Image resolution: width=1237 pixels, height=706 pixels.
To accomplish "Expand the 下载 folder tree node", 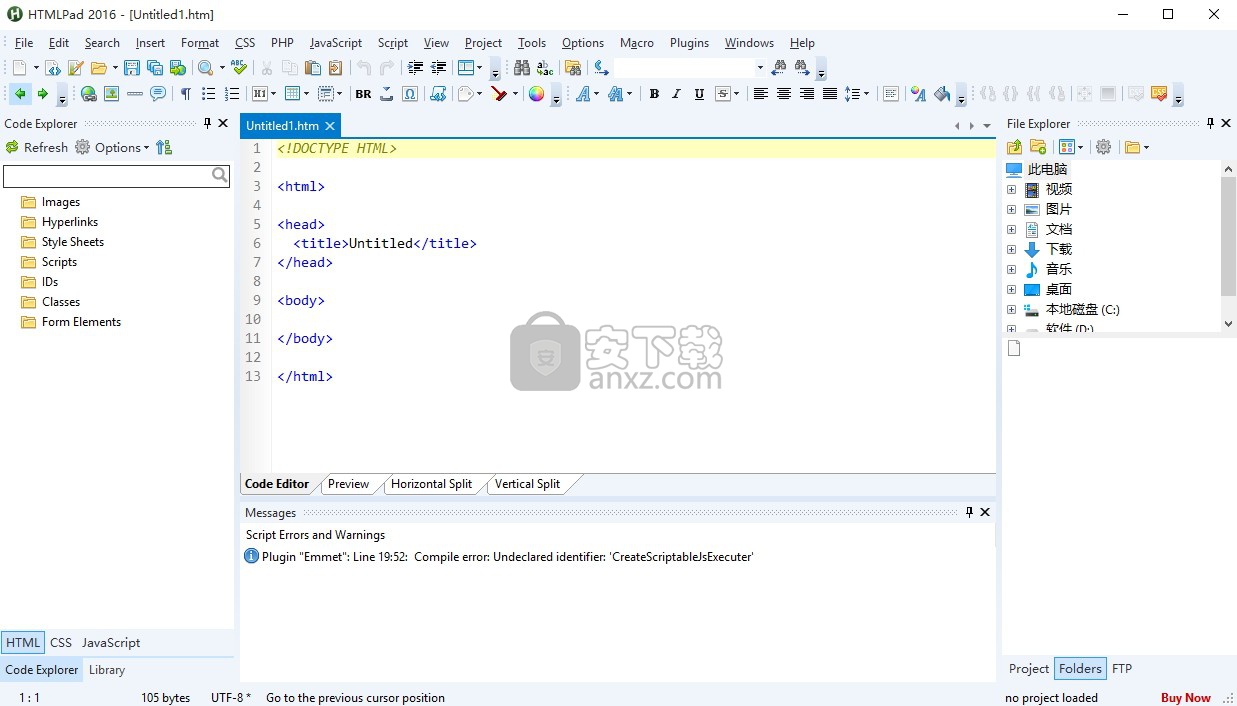I will (x=1011, y=249).
